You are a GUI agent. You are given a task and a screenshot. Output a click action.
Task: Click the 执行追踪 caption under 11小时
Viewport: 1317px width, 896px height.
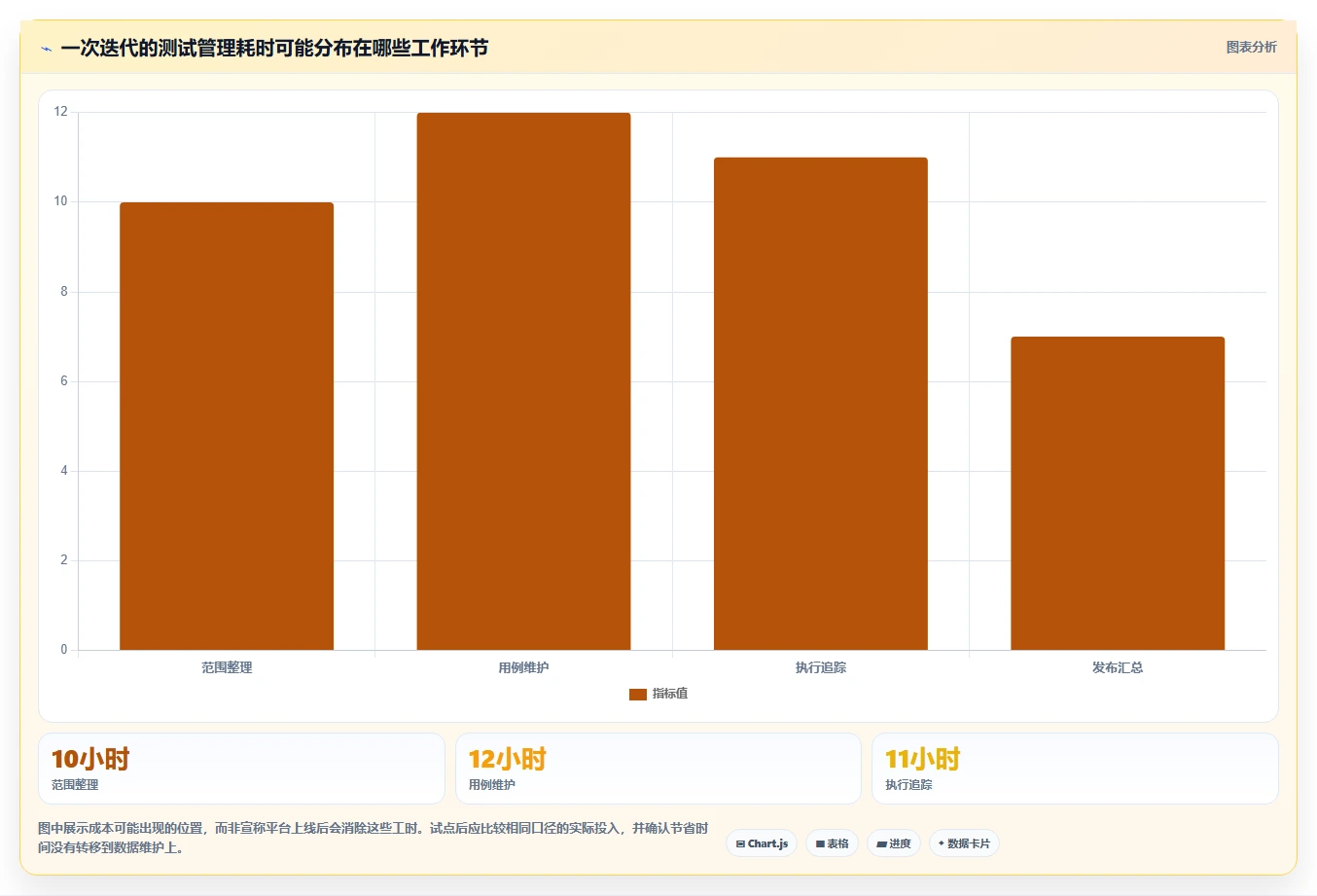(x=908, y=785)
